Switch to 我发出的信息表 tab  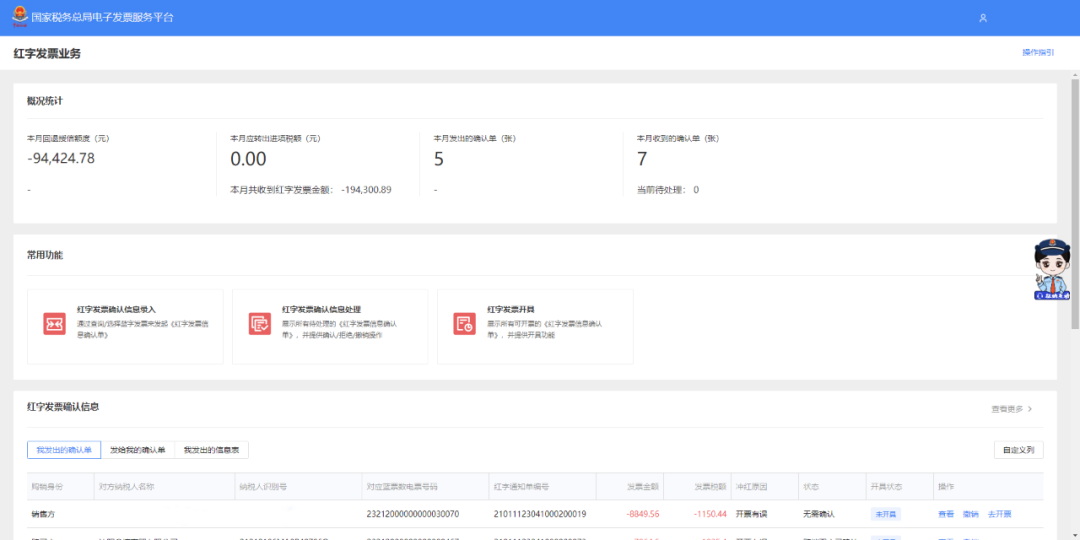click(x=211, y=450)
